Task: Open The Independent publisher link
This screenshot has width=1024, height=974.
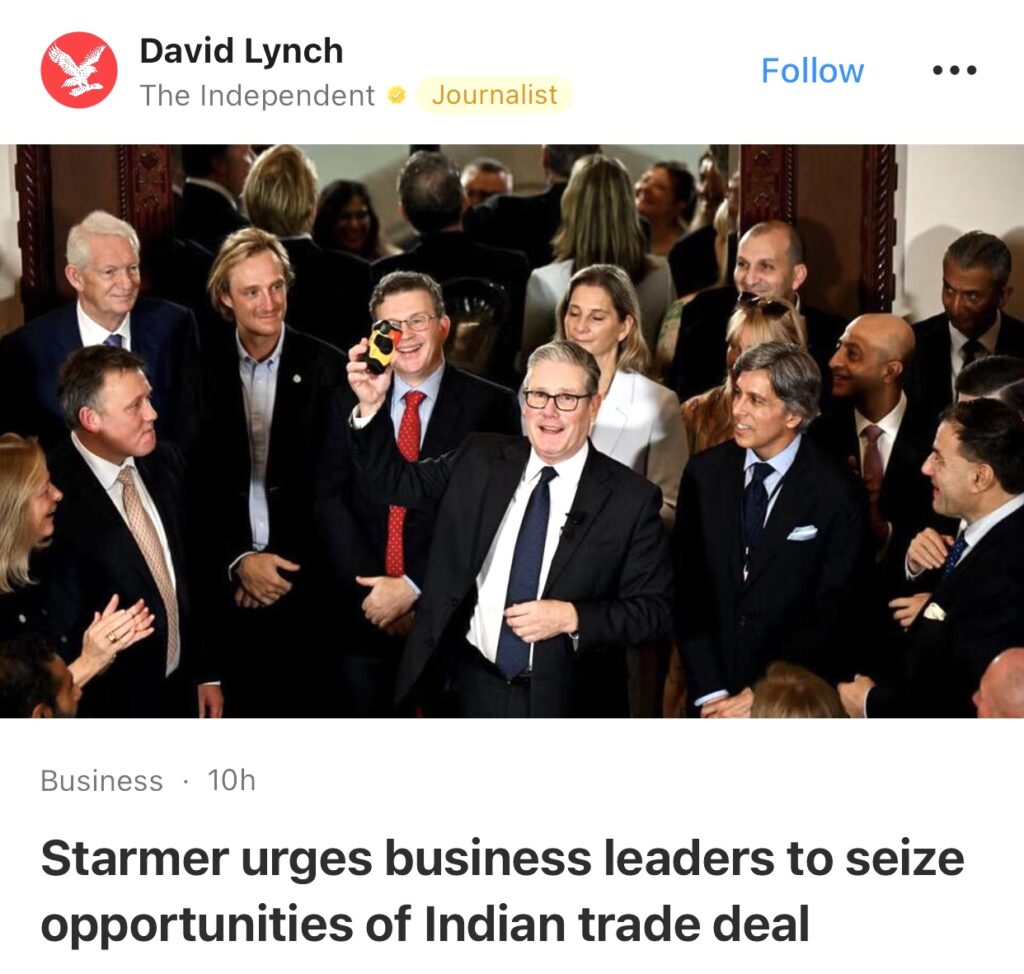Action: 257,95
